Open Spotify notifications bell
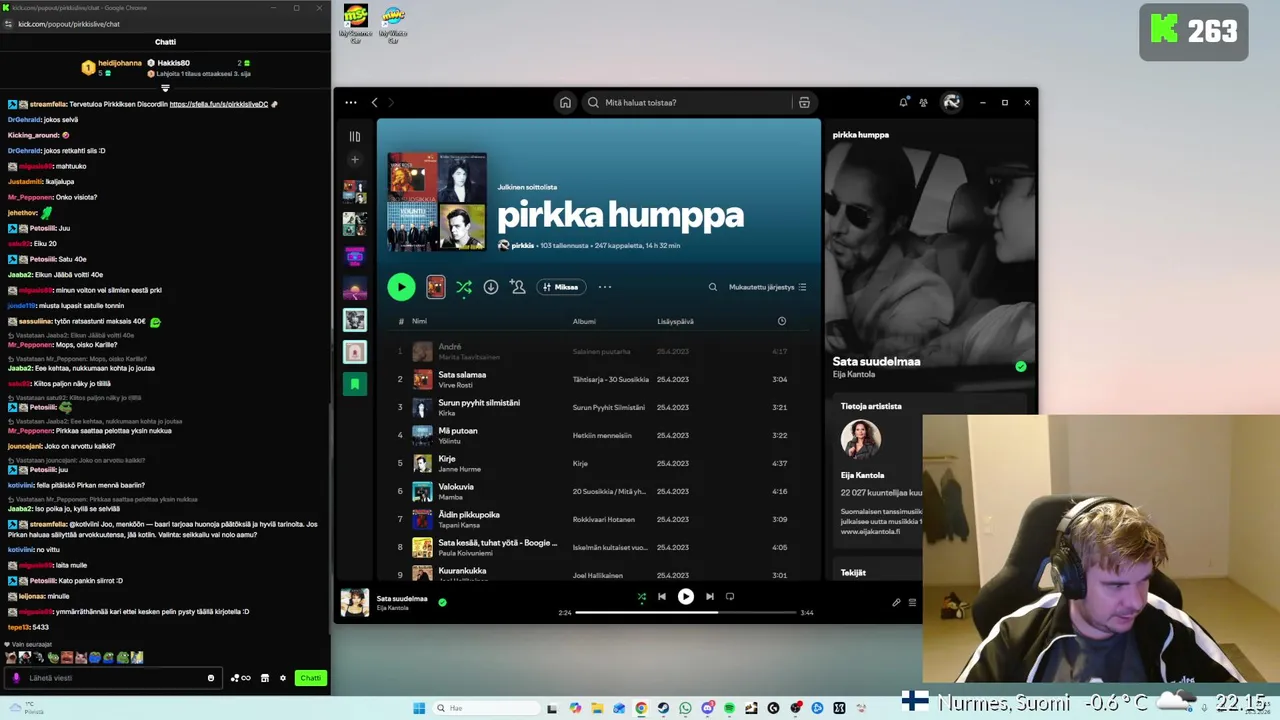 click(904, 102)
